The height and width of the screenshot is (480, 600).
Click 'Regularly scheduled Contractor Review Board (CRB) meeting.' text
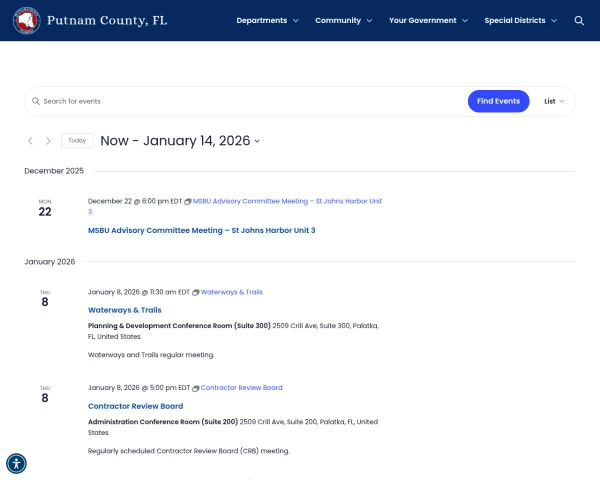pos(189,451)
